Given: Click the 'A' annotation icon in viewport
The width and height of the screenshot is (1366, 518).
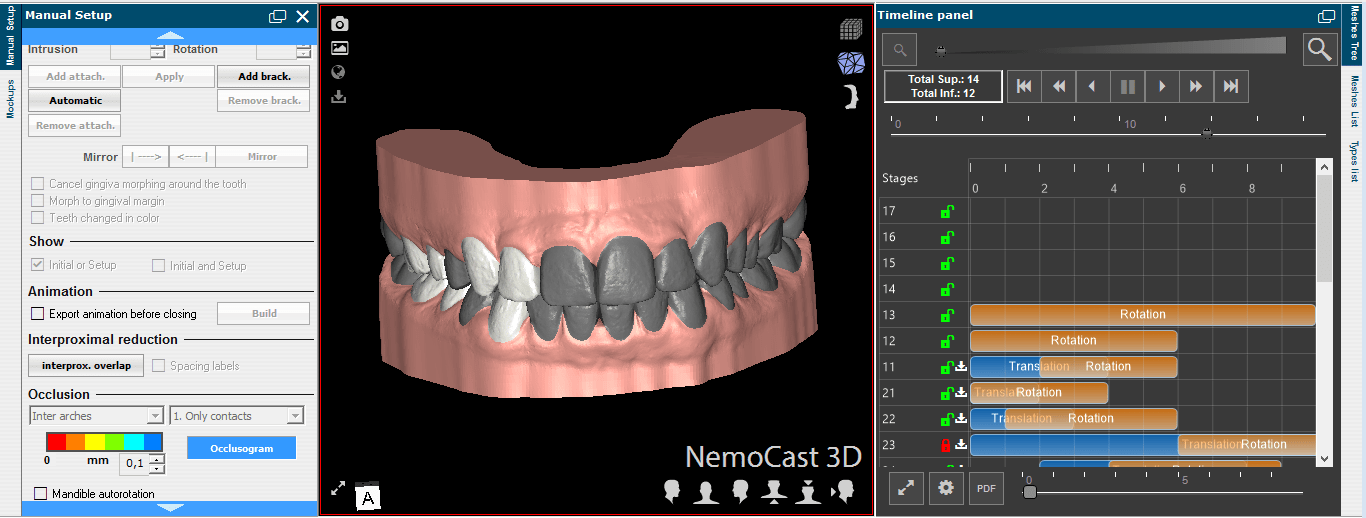Looking at the screenshot, I should (367, 496).
